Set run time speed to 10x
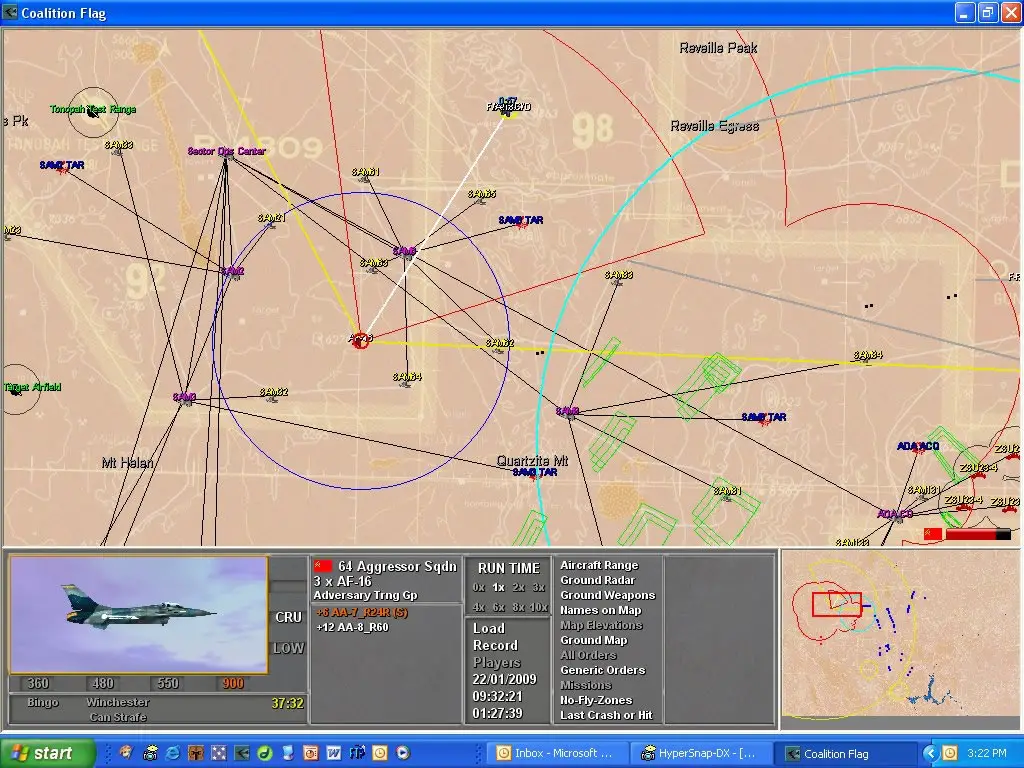This screenshot has height=768, width=1024. (539, 607)
